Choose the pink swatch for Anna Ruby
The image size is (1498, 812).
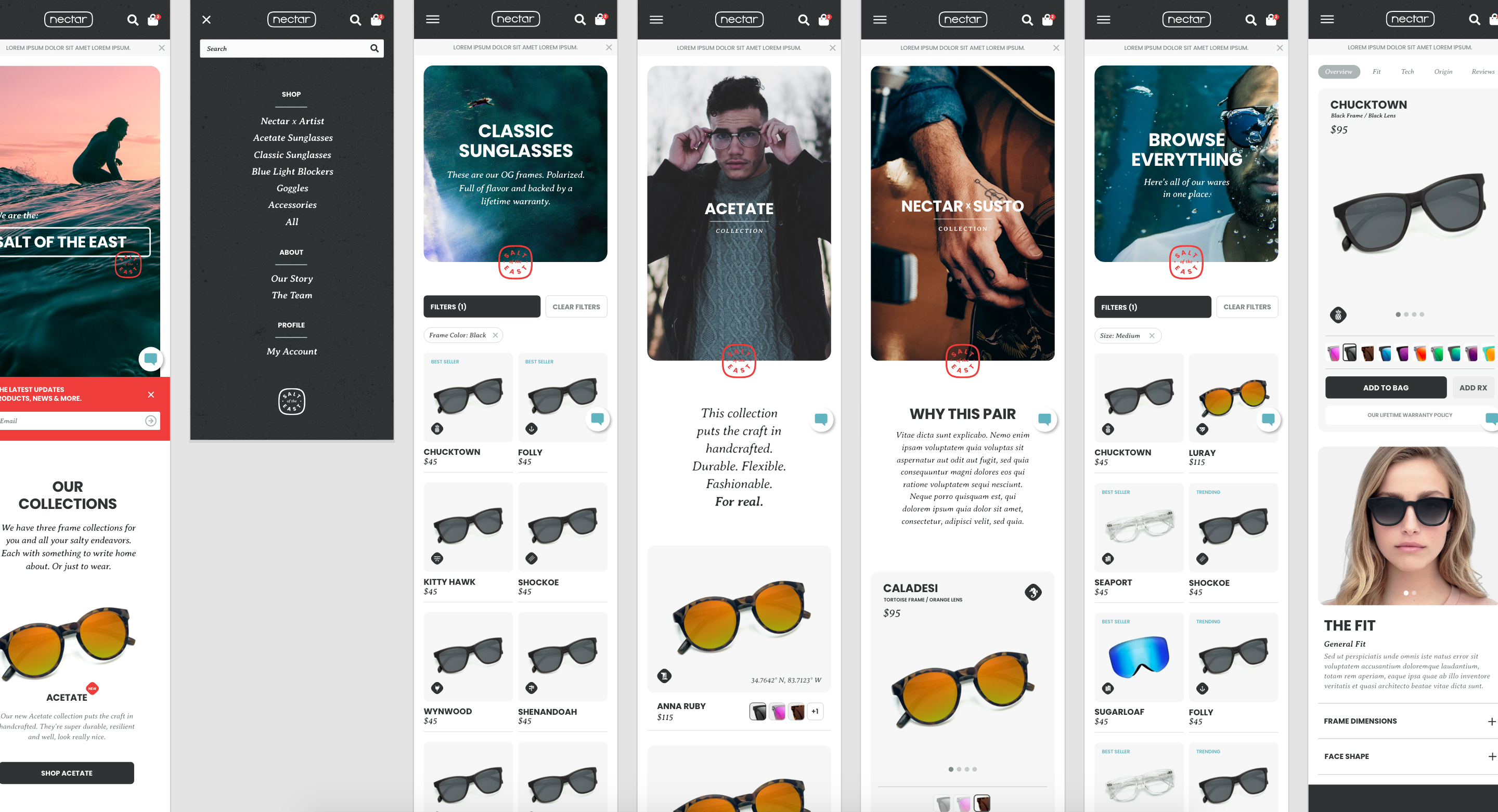point(778,712)
